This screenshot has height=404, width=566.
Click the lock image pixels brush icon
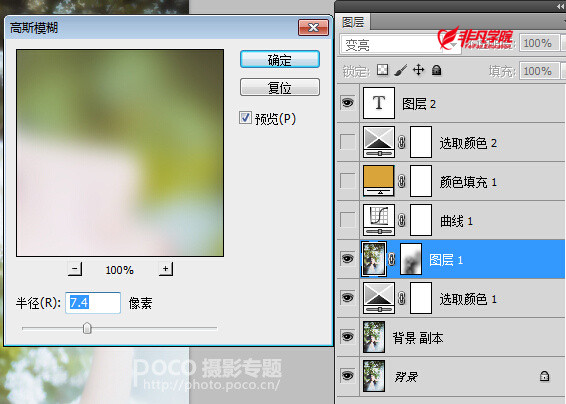pos(400,70)
